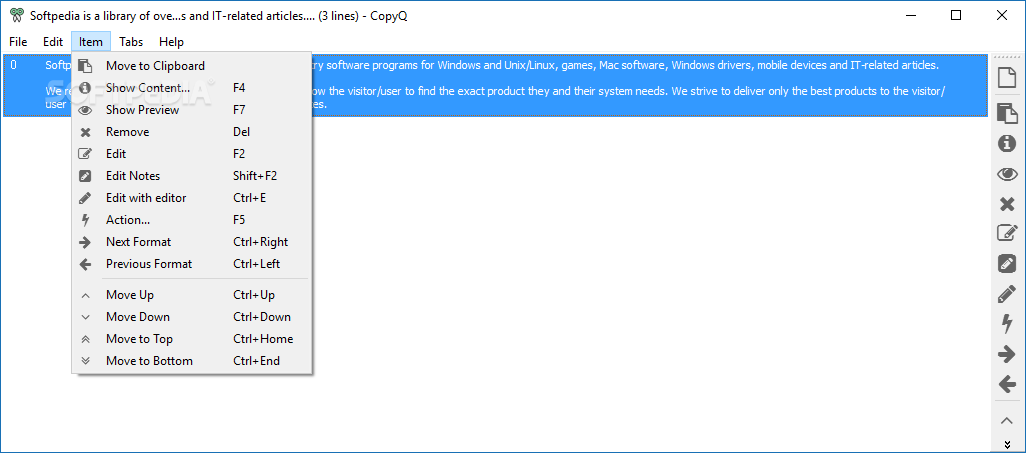
Task: Choose Remove from the Item menu
Action: point(192,132)
